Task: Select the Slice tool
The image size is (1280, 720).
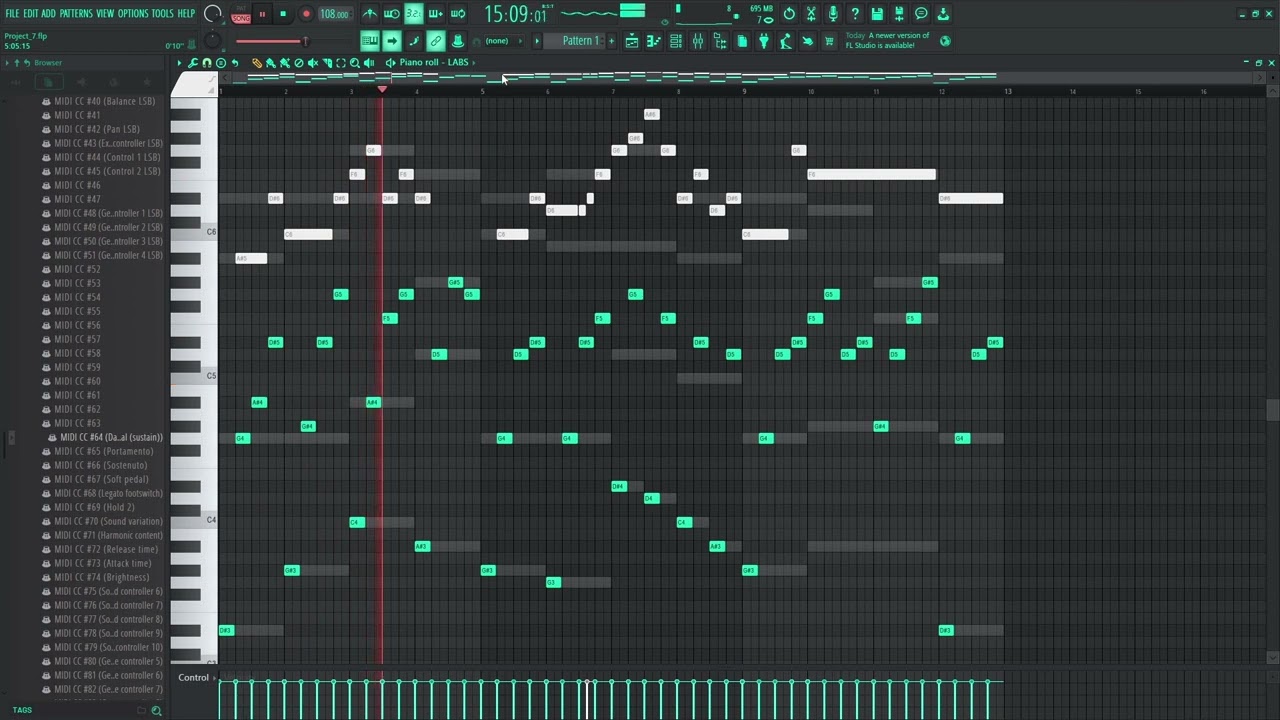Action: [x=327, y=63]
